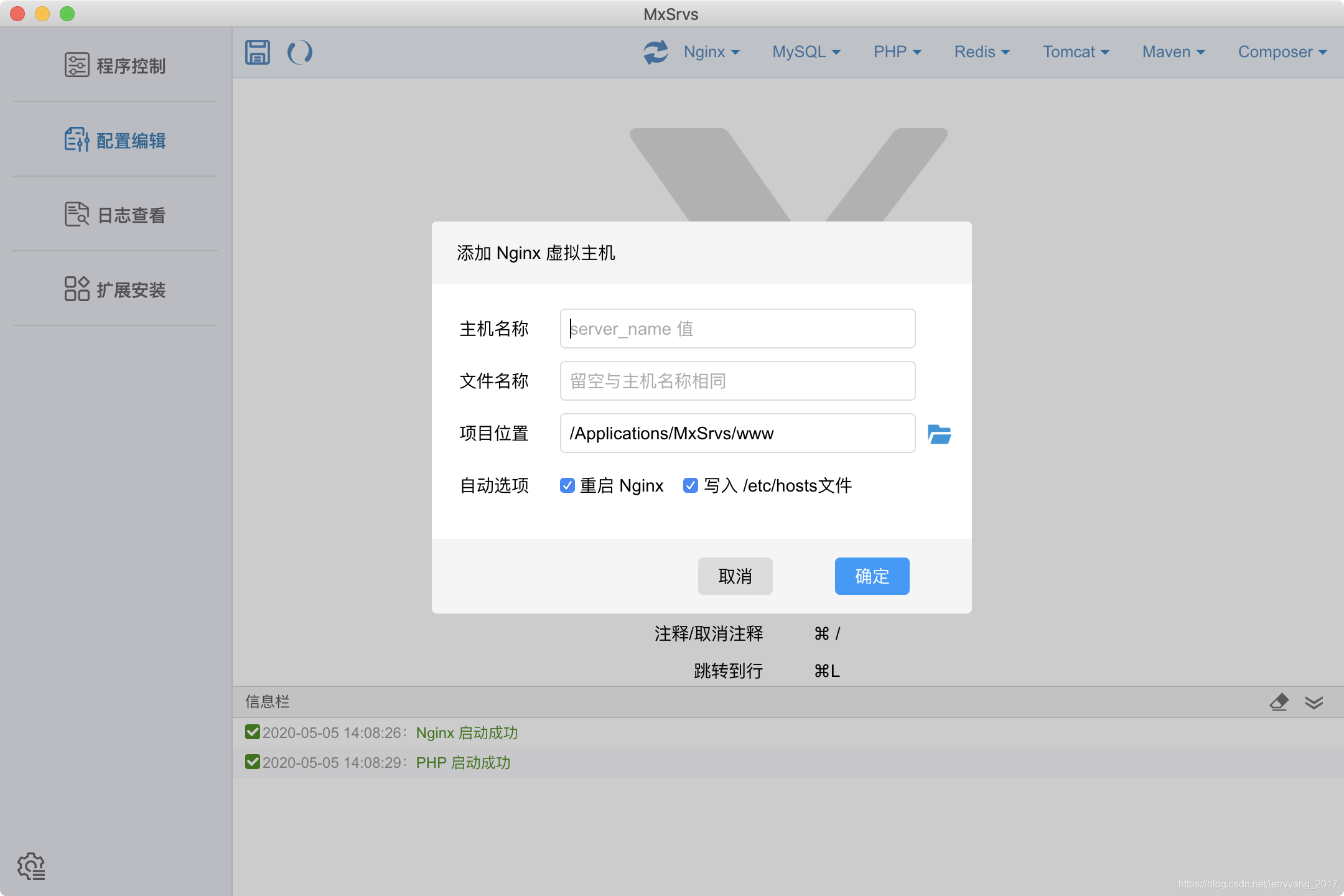Click the 日志查看 sidebar icon
Image resolution: width=1344 pixels, height=896 pixels.
[x=77, y=214]
